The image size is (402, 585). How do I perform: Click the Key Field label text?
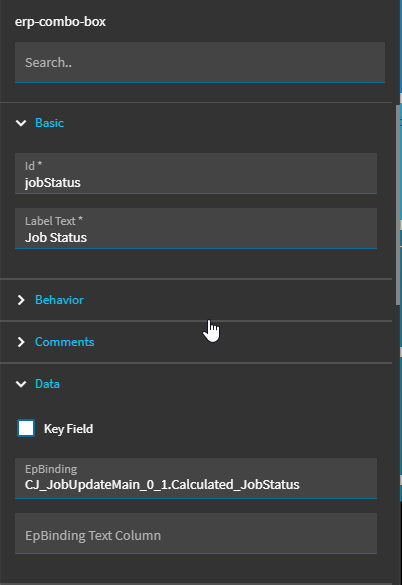point(69,429)
